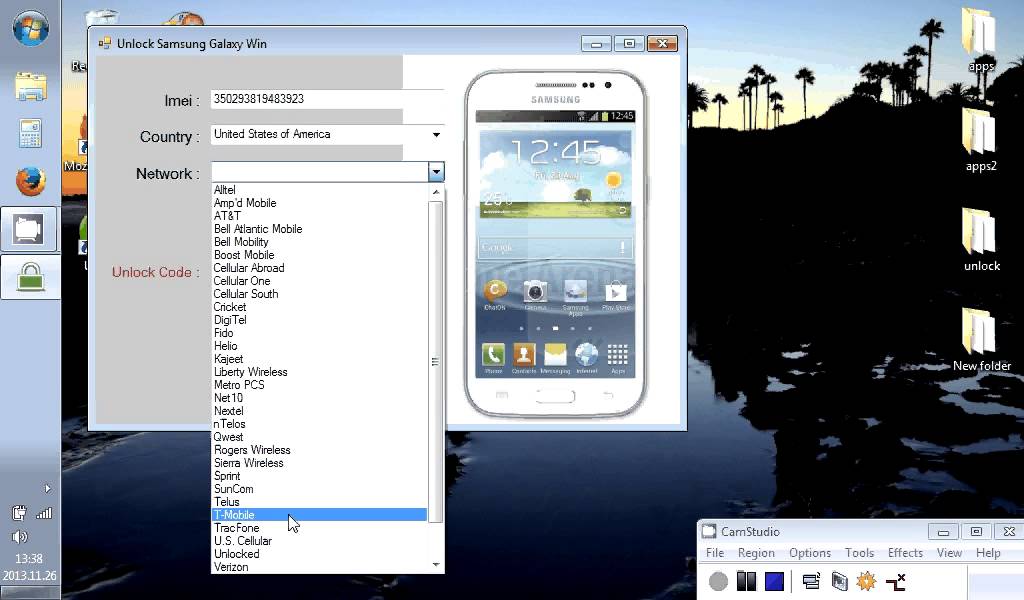The image size is (1024, 600).
Task: Click the network signal tray icon
Action: tap(44, 513)
